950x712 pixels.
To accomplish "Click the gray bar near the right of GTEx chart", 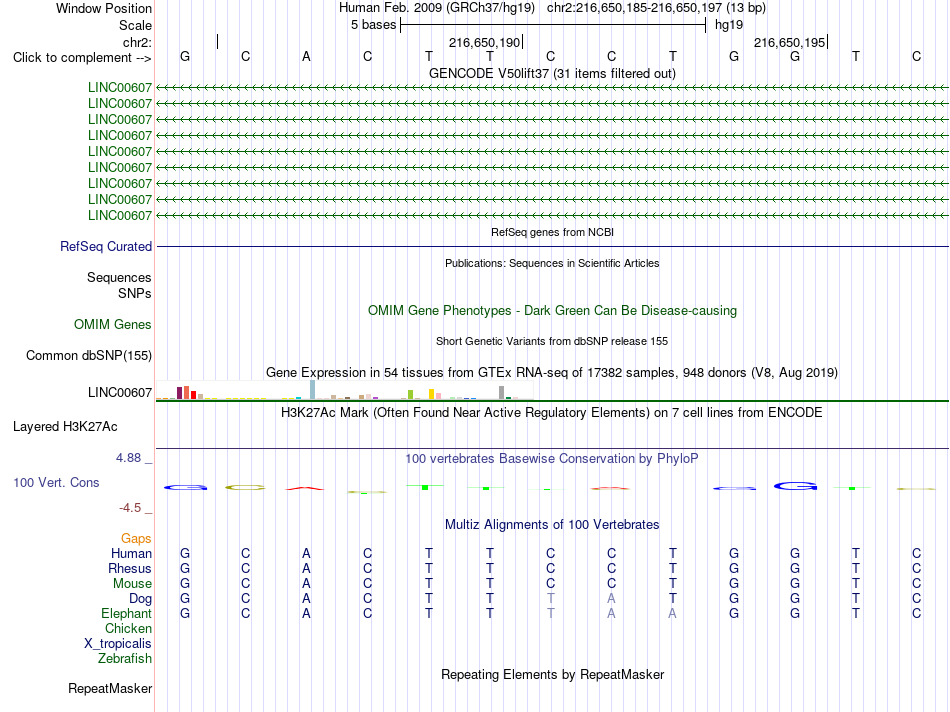I will tap(502, 393).
